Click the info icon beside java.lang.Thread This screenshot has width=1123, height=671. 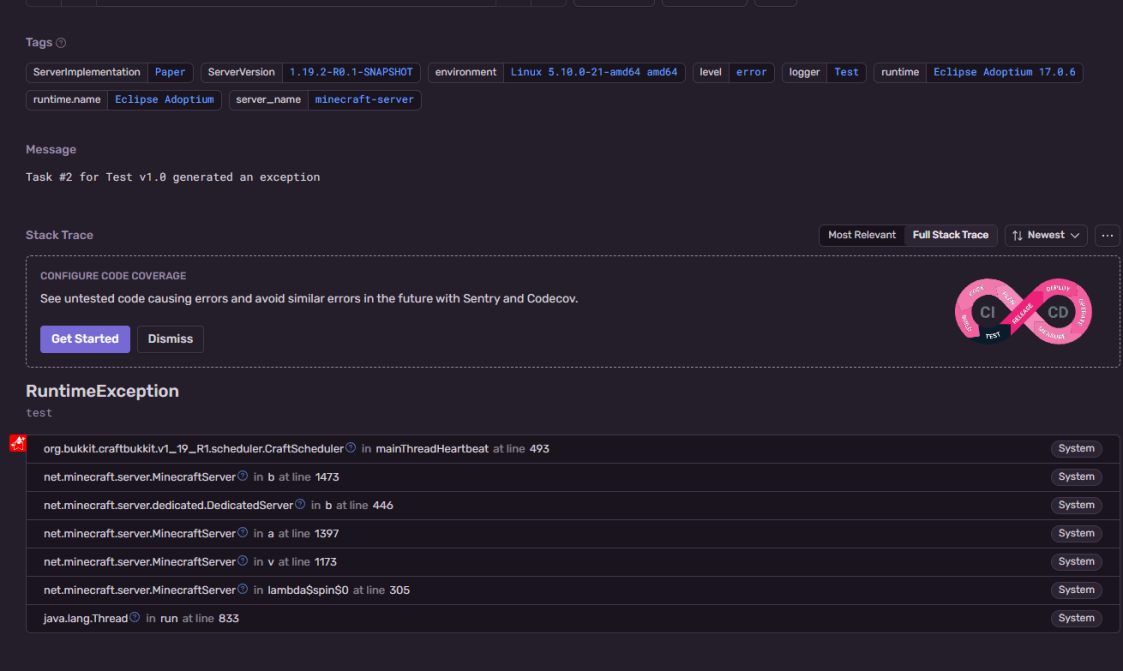134,617
